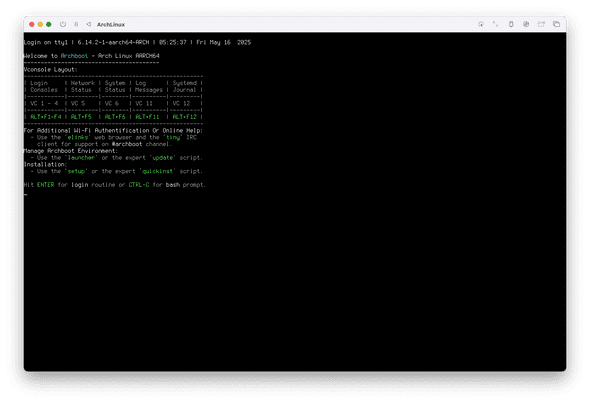This screenshot has width=590, height=403.
Task: Click the '#archboot' channel text
Action: (x=127, y=144)
